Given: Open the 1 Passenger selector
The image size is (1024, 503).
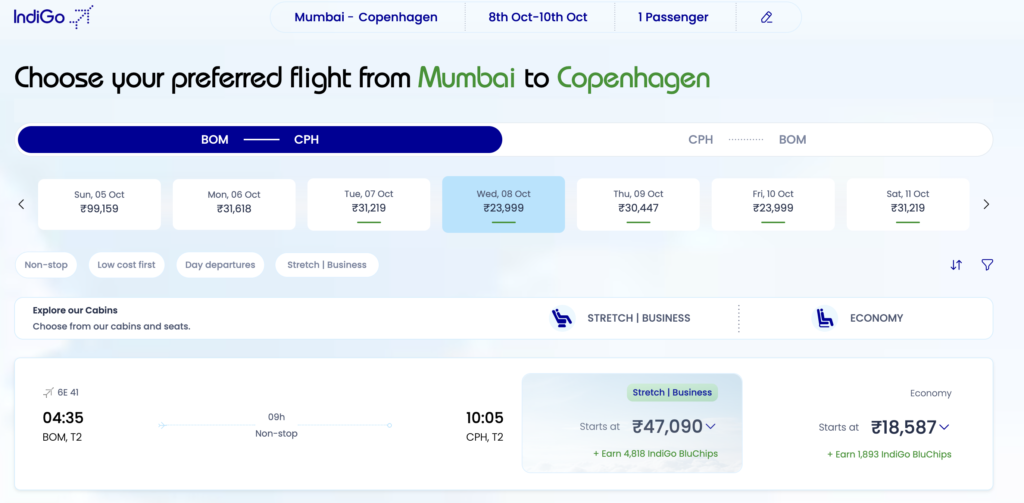Looking at the screenshot, I should pyautogui.click(x=674, y=17).
